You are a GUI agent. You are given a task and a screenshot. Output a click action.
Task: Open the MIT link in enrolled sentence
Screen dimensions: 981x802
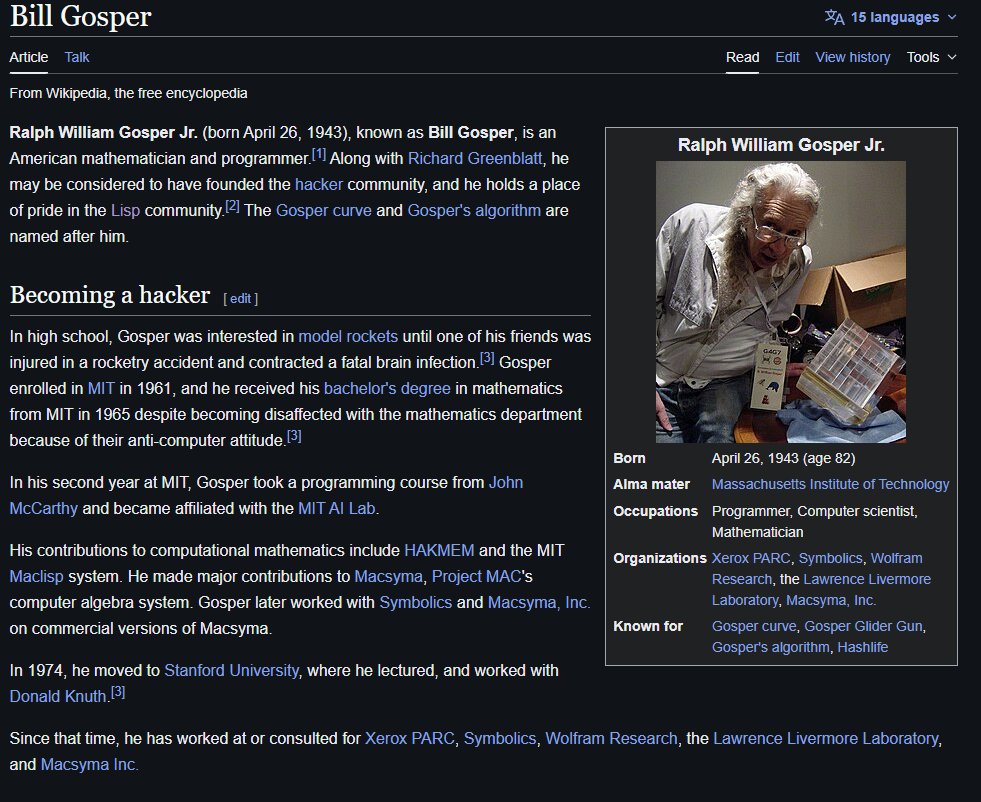click(x=101, y=388)
